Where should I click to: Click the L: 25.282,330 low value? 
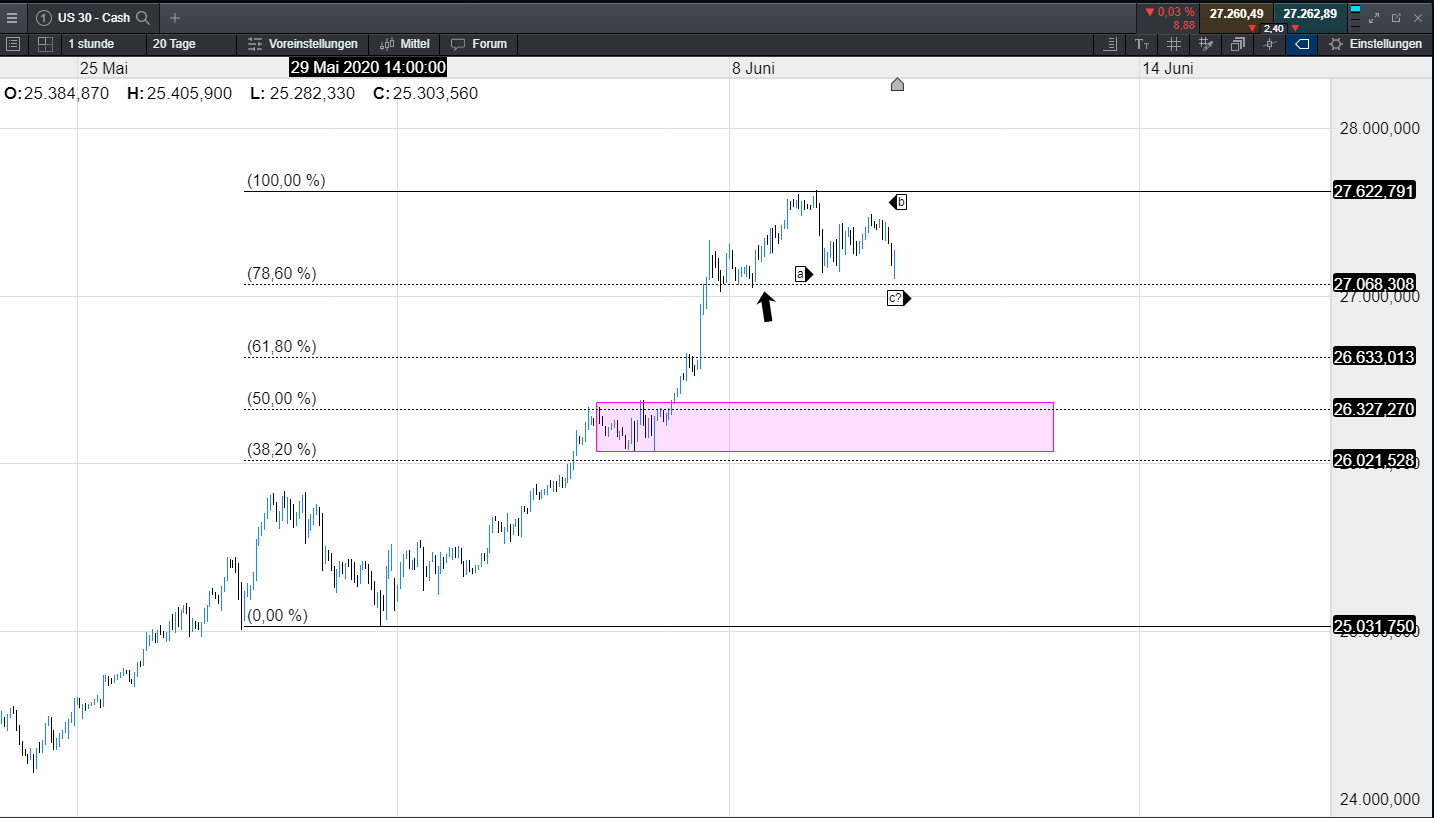[302, 93]
